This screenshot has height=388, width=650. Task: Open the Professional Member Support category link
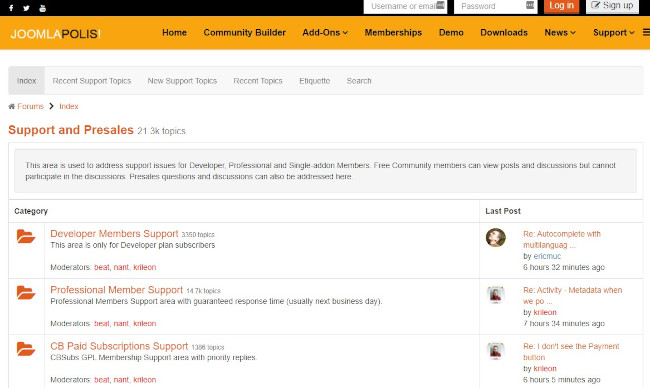tap(116, 290)
